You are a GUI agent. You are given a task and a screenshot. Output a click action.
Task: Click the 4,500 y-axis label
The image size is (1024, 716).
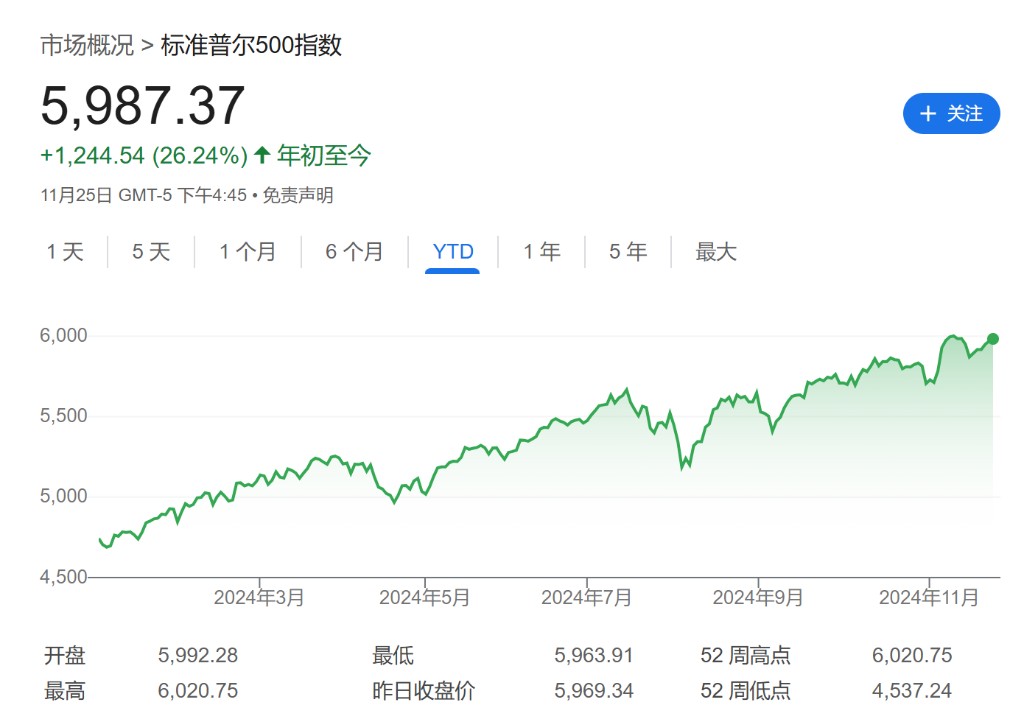point(63,577)
